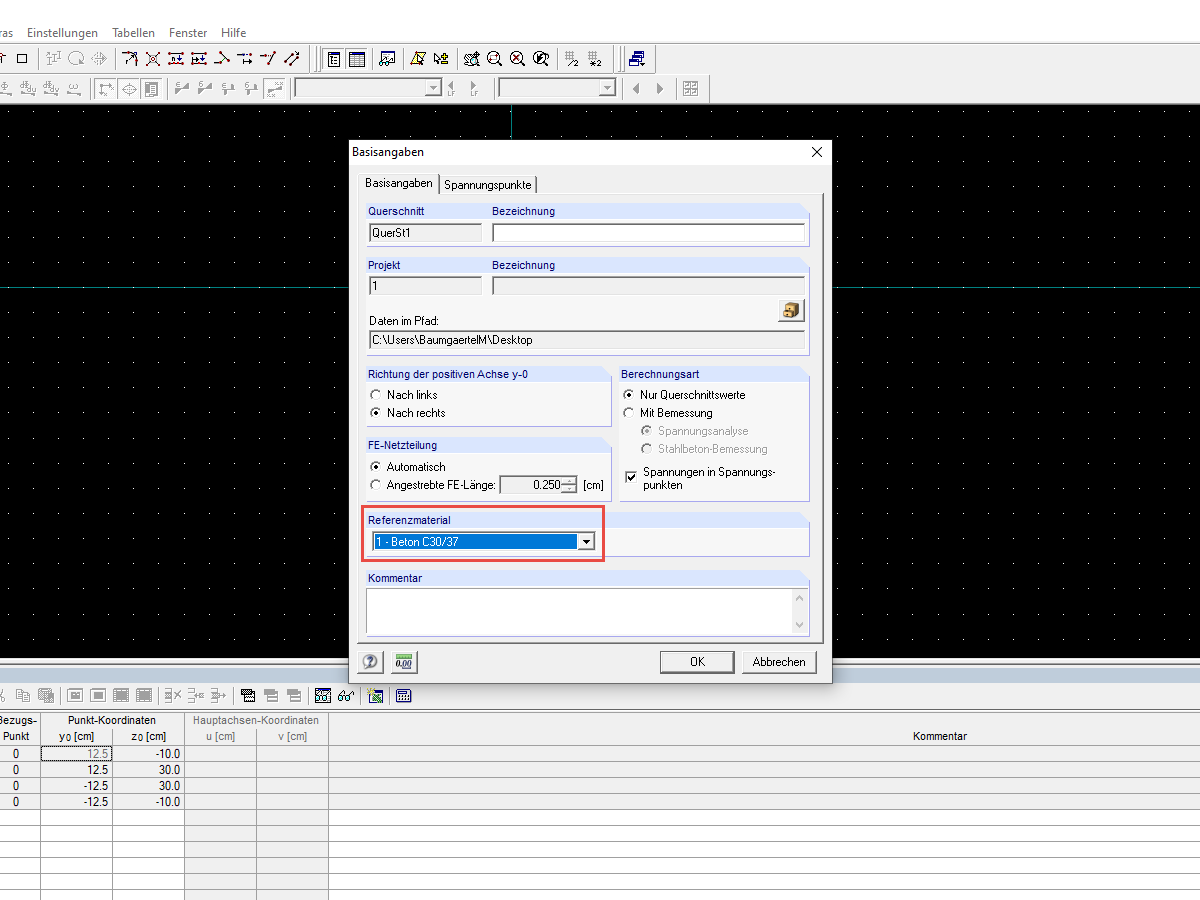Image resolution: width=1200 pixels, height=900 pixels.
Task: Open the Referenzmaterial dropdown
Action: point(587,541)
